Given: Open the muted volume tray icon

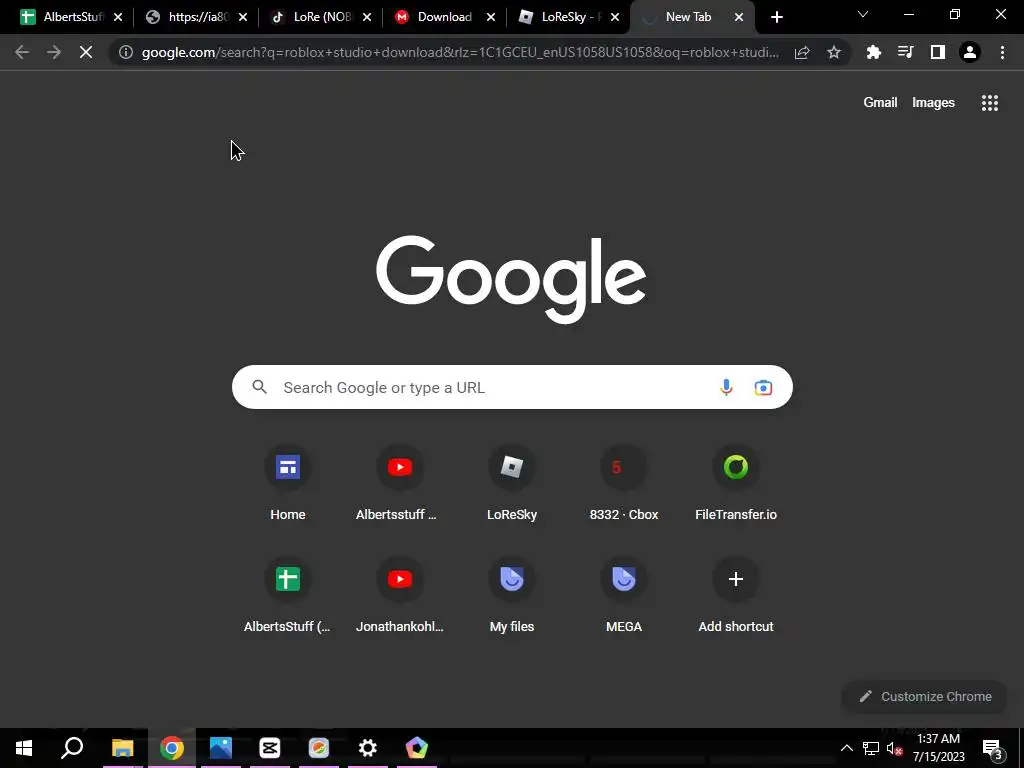Looking at the screenshot, I should [895, 748].
